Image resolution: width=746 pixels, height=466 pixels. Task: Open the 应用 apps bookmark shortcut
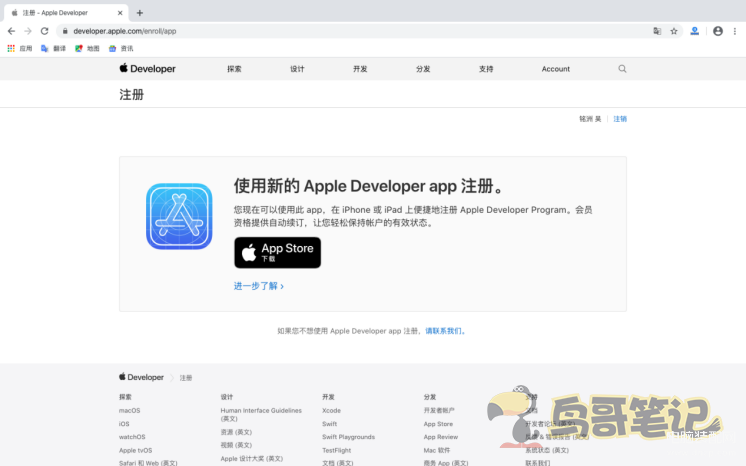coord(19,48)
